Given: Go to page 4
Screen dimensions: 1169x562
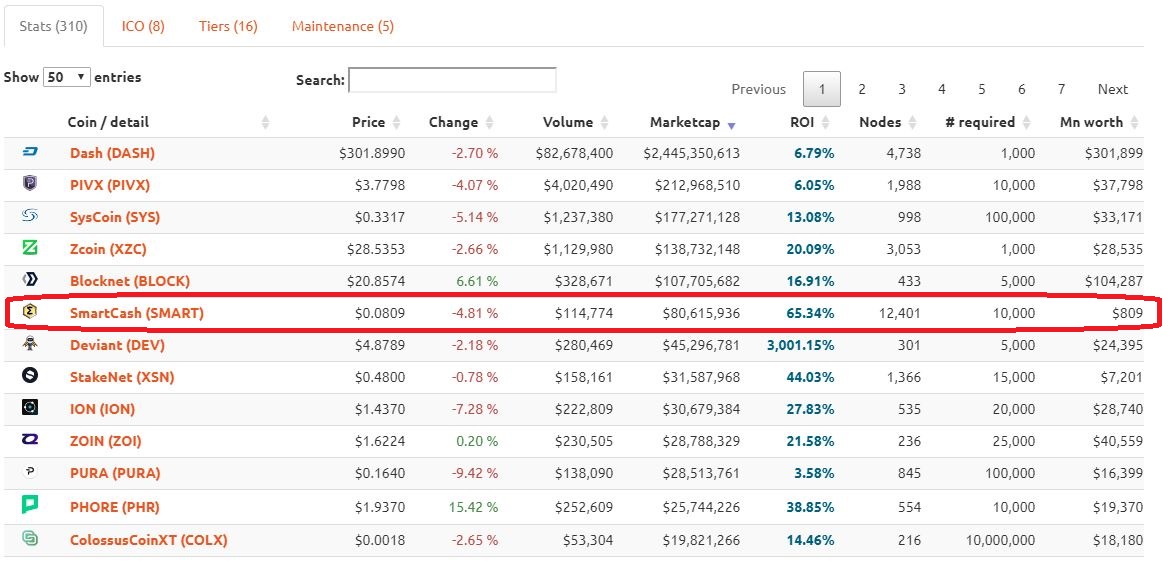Looking at the screenshot, I should point(942,89).
